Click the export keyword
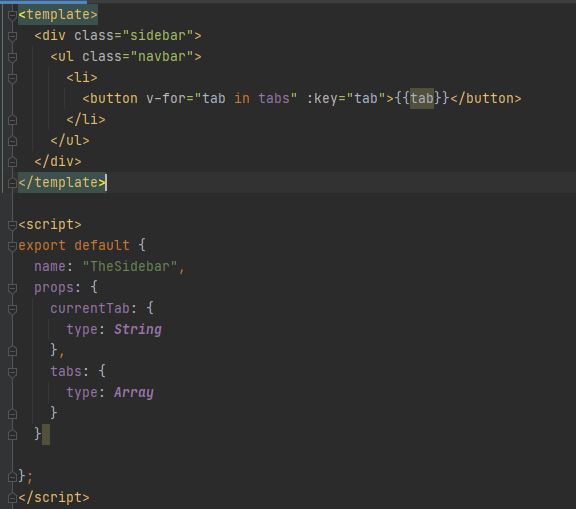The width and height of the screenshot is (576, 509). [42, 245]
